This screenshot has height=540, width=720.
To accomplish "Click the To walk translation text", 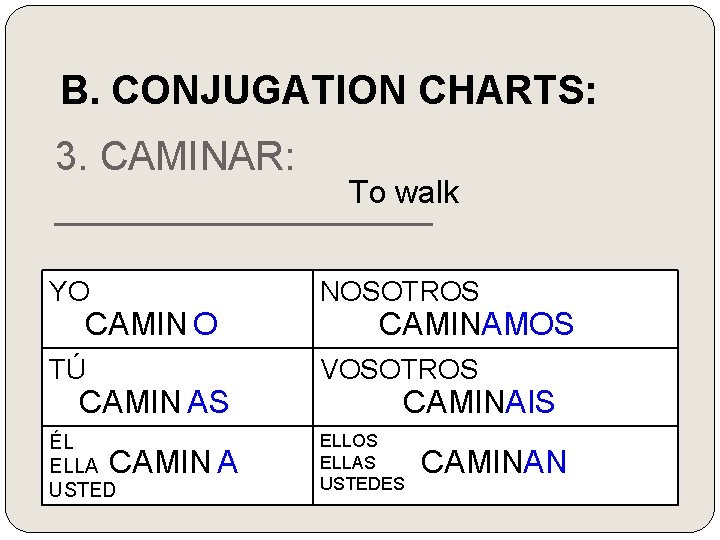I will [x=404, y=192].
